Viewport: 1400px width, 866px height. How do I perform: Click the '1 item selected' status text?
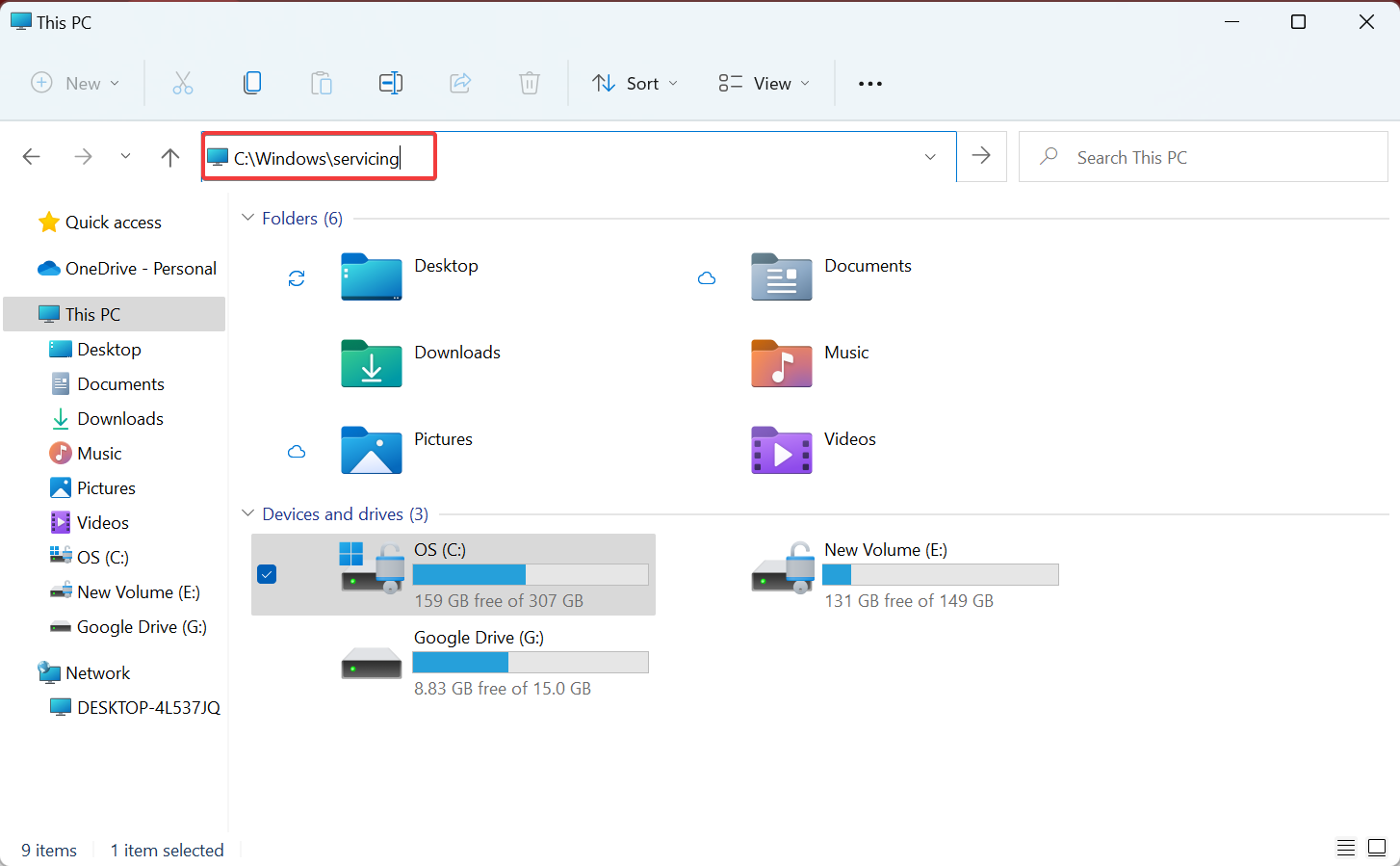pyautogui.click(x=168, y=851)
